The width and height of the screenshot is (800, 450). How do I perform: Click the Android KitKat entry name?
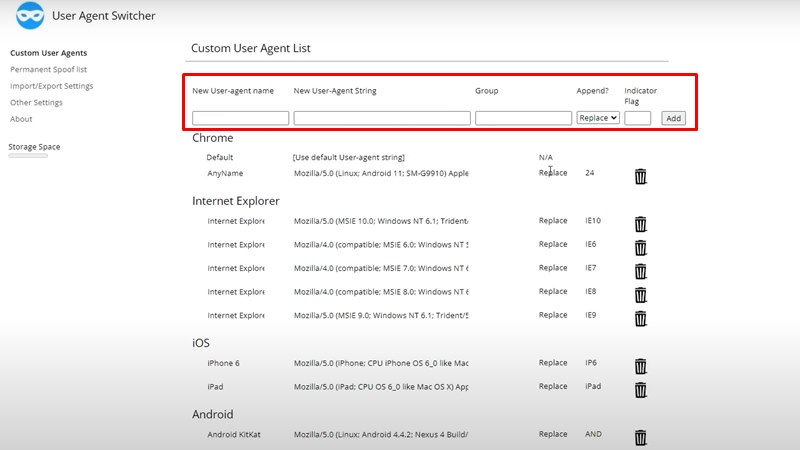(234, 435)
